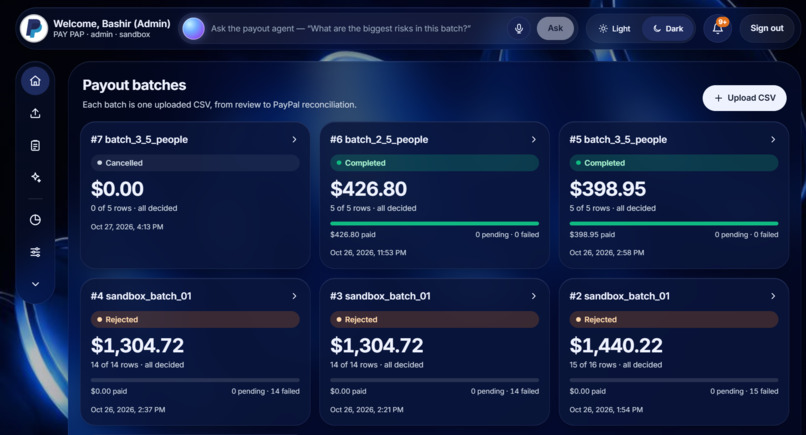The image size is (806, 435).
Task: Expand the sidebar with the down chevron
Action: tap(35, 284)
